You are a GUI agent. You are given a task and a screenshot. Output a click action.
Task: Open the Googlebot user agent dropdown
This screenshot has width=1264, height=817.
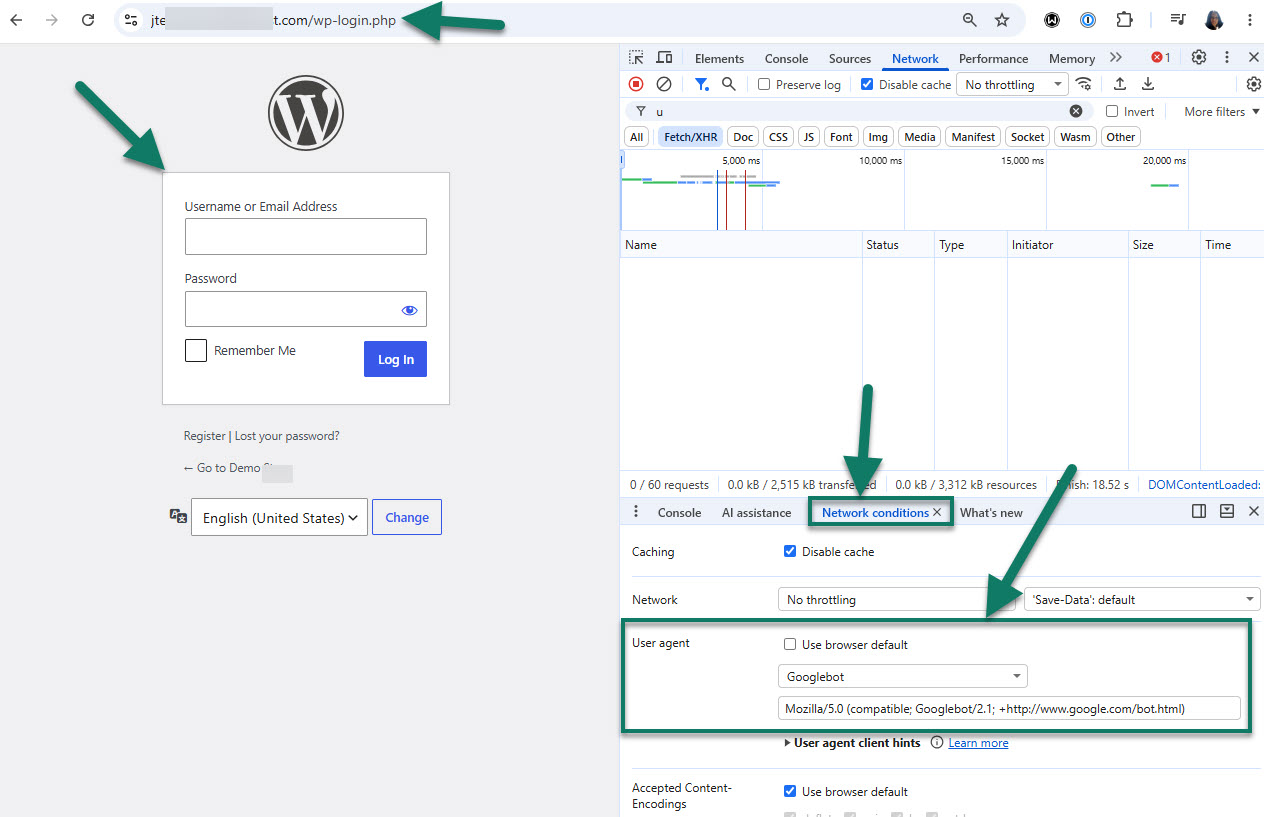coord(903,676)
